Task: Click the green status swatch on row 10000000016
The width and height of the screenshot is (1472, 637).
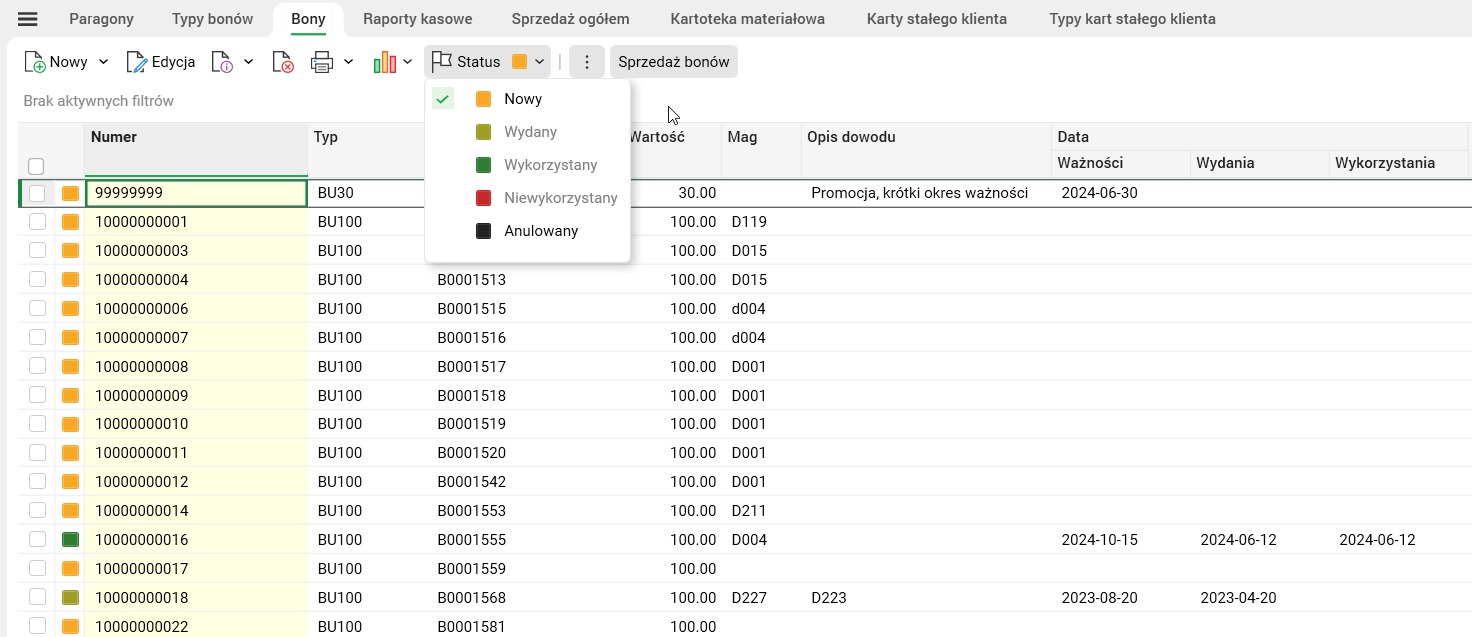Action: point(70,540)
